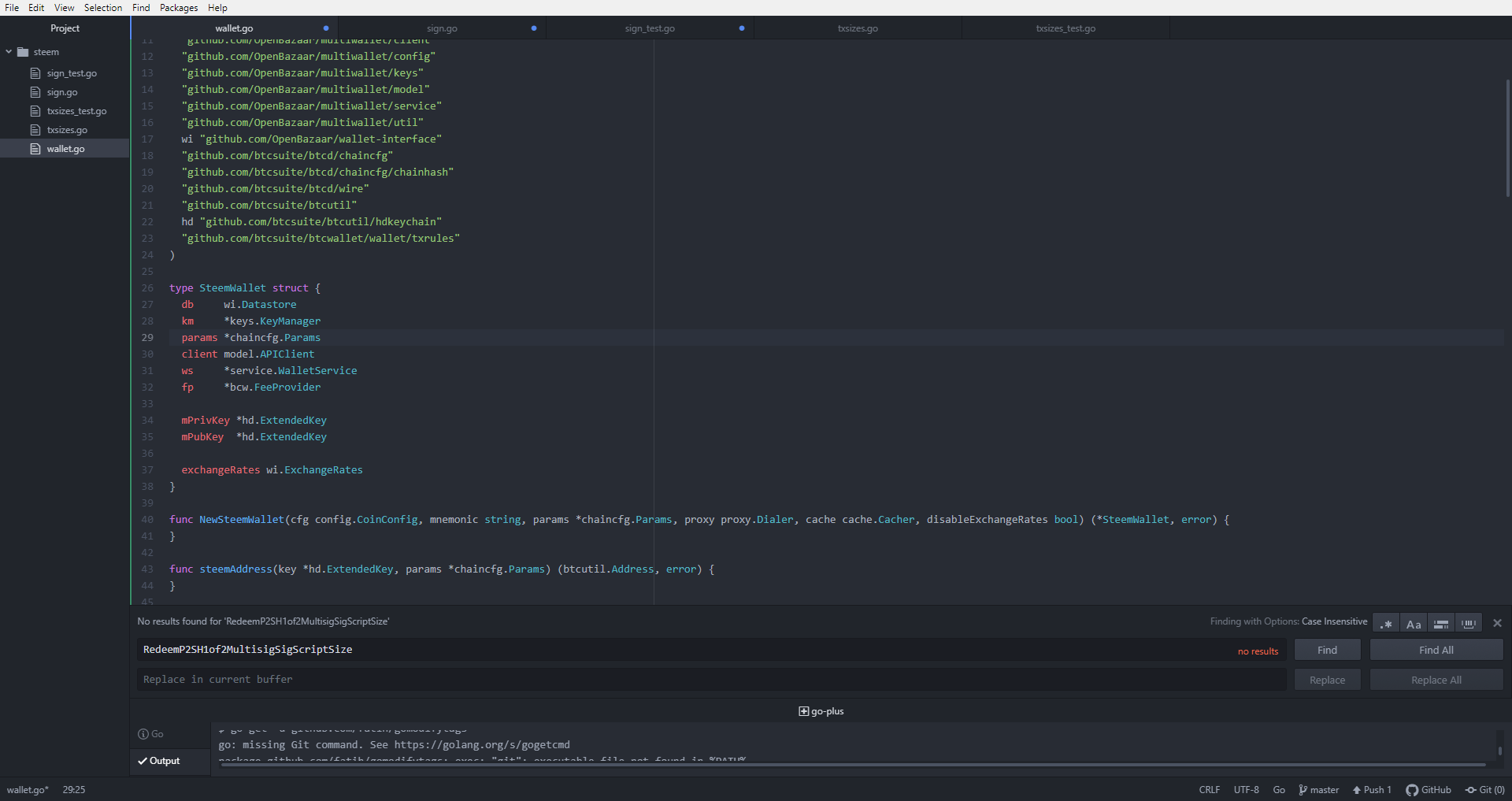This screenshot has width=1512, height=801.
Task: Open sign.go in tree view
Action: click(62, 92)
